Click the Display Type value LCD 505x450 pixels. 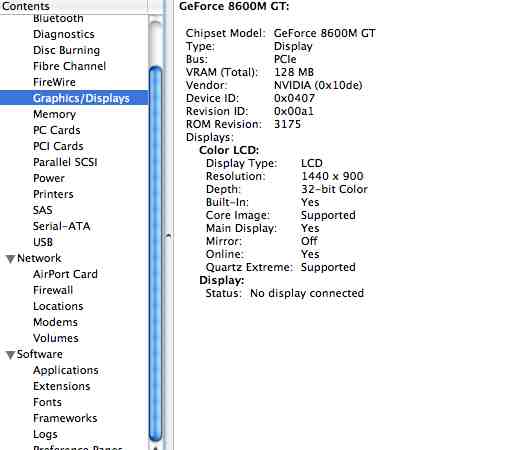point(312,163)
